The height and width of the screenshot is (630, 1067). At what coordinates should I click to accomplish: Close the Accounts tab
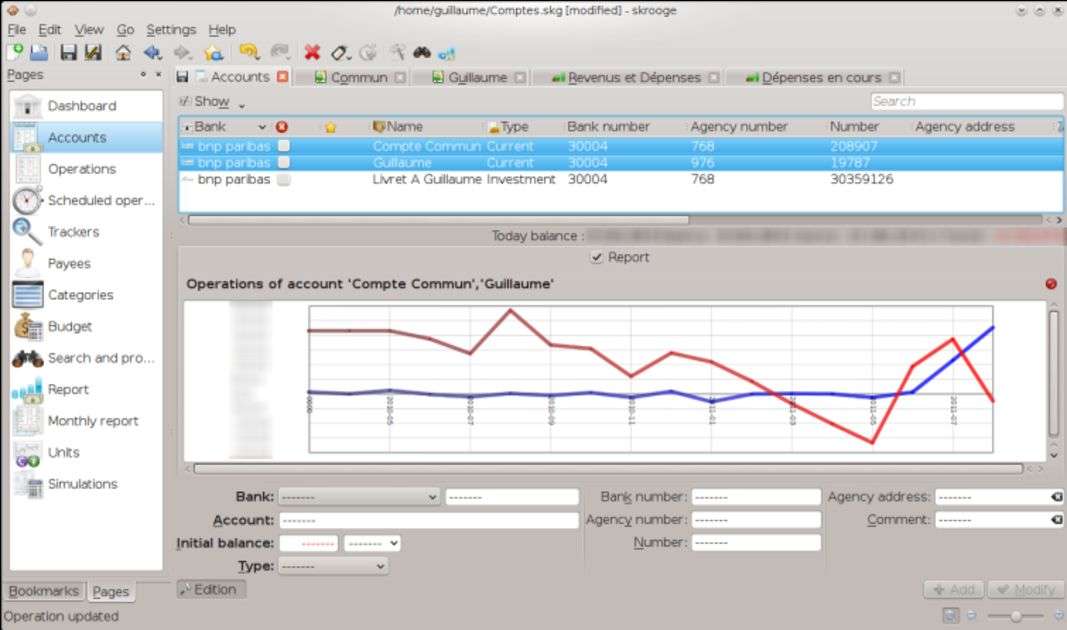[282, 77]
